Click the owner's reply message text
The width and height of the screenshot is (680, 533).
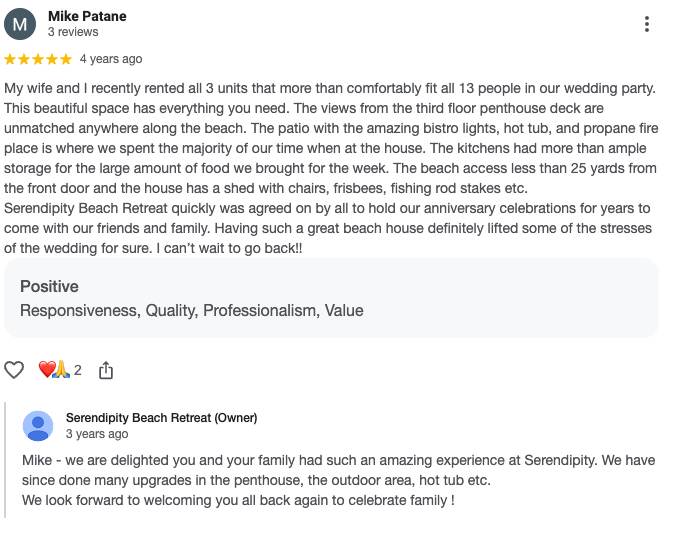pos(338,480)
